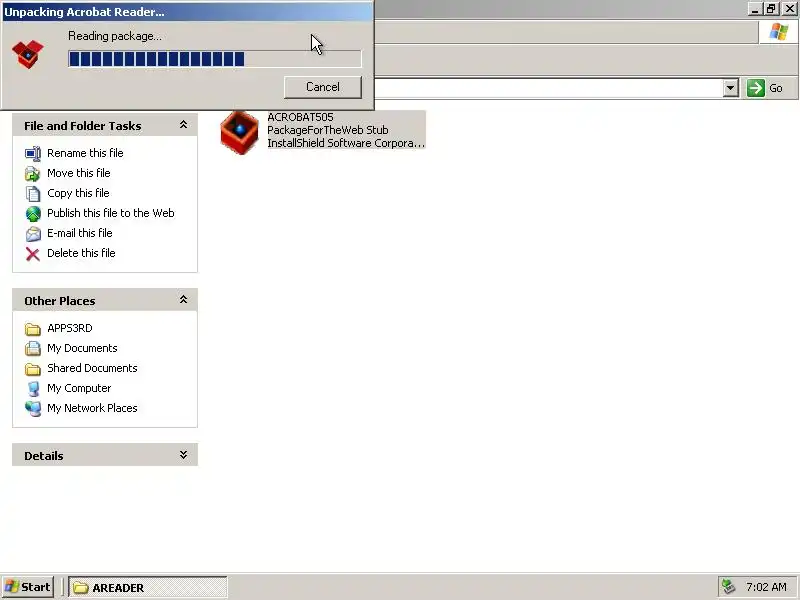The height and width of the screenshot is (600, 800).
Task: Click the My Network Places icon
Action: (33, 409)
